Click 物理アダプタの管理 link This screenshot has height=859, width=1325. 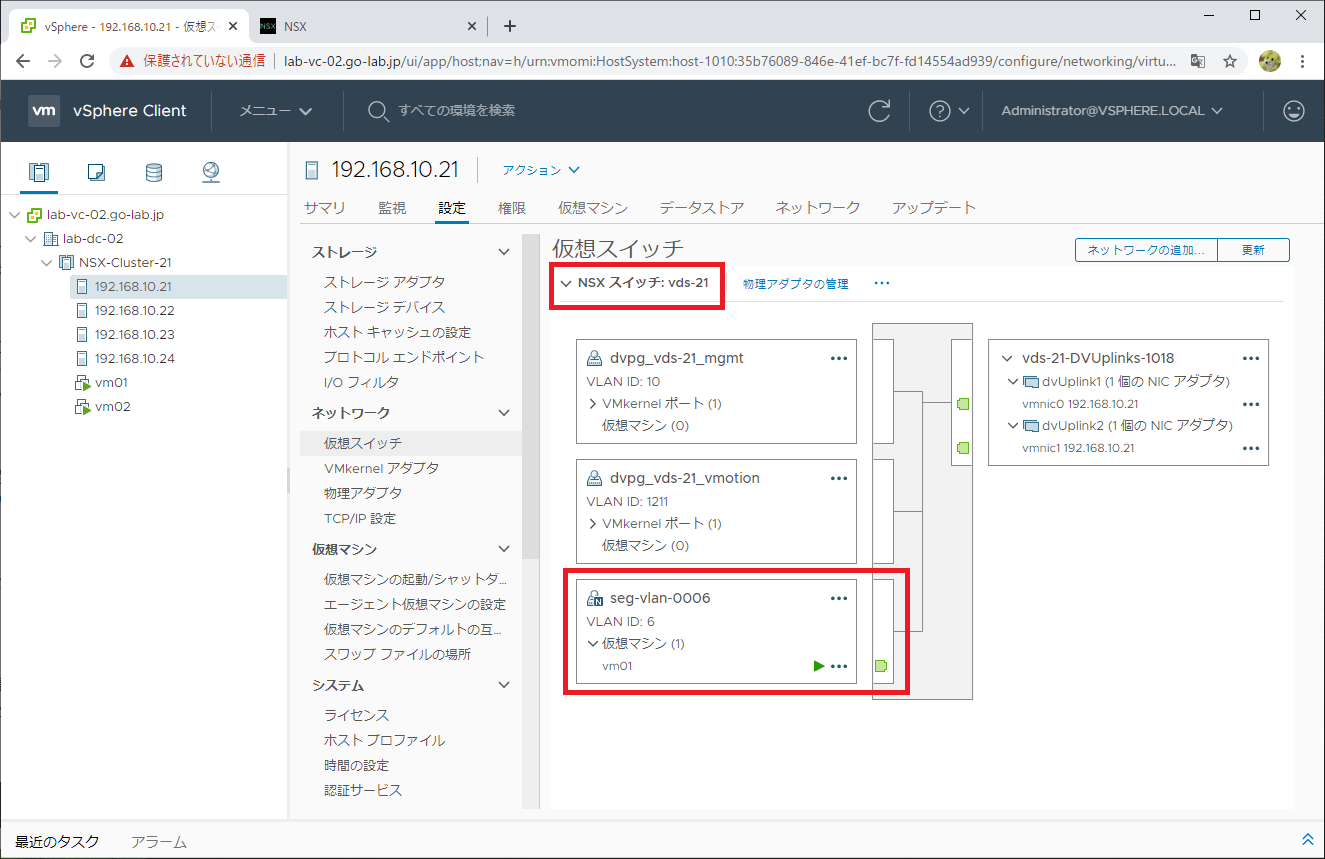(x=795, y=284)
